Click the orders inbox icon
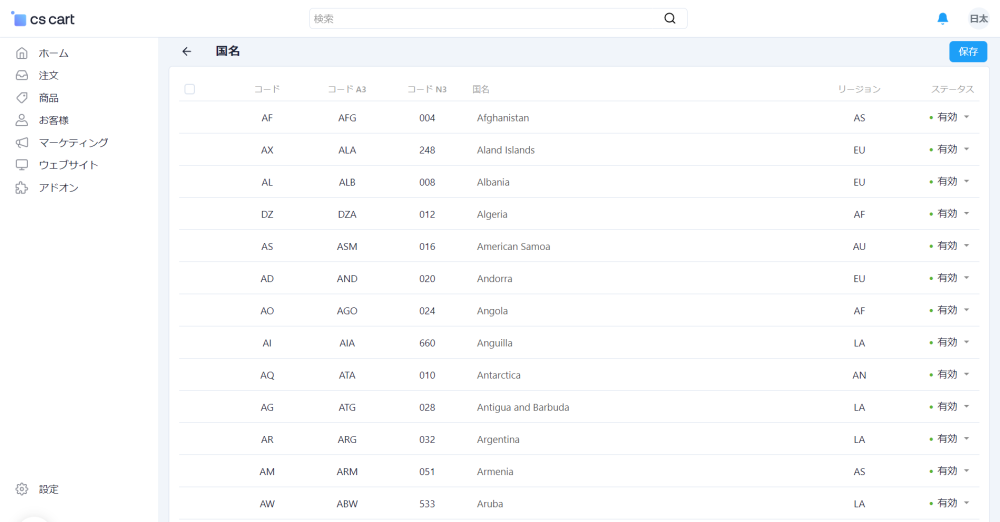Screen dimensions: 1000x522 22,75
